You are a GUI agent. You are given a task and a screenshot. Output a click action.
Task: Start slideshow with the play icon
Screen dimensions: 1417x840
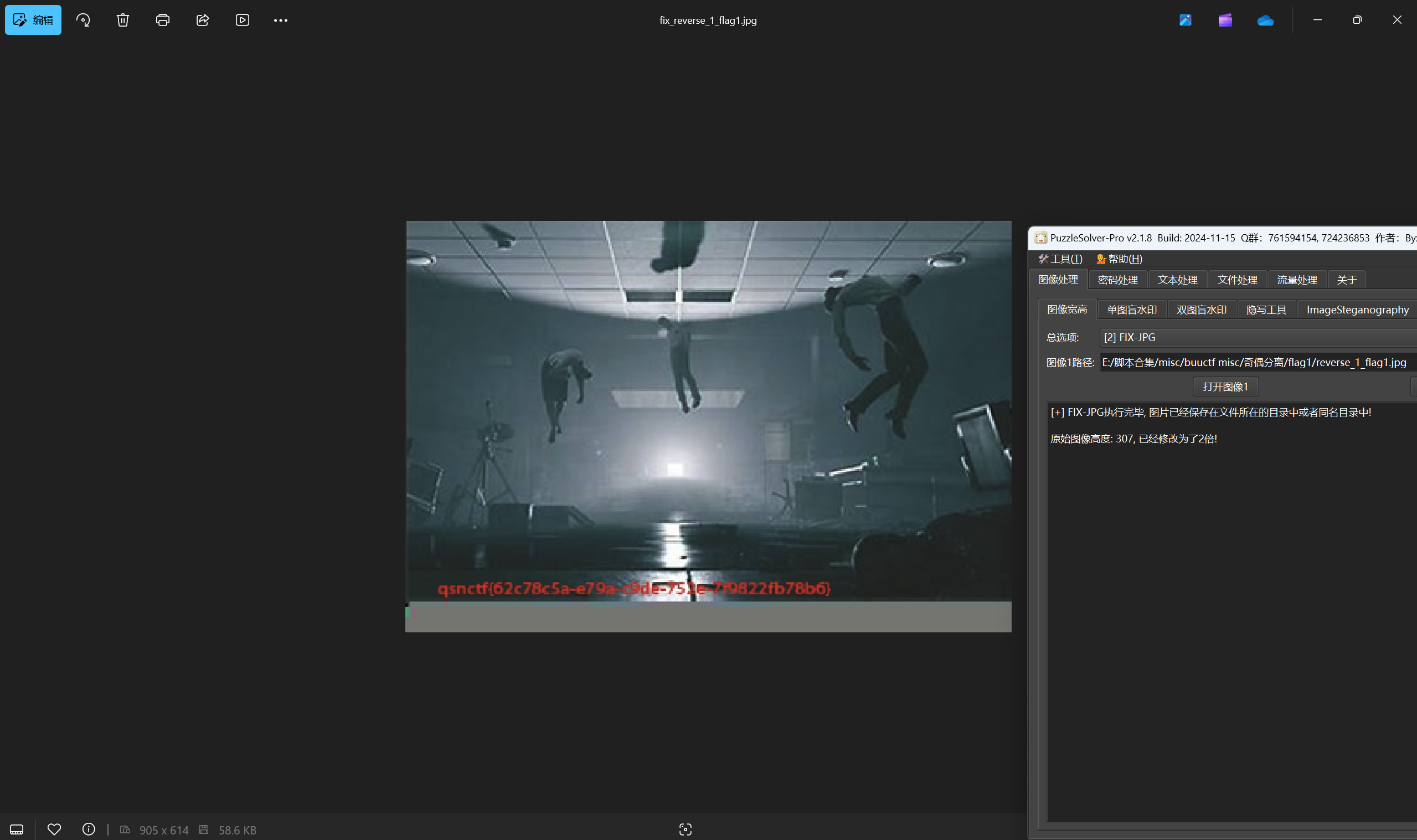point(242,20)
